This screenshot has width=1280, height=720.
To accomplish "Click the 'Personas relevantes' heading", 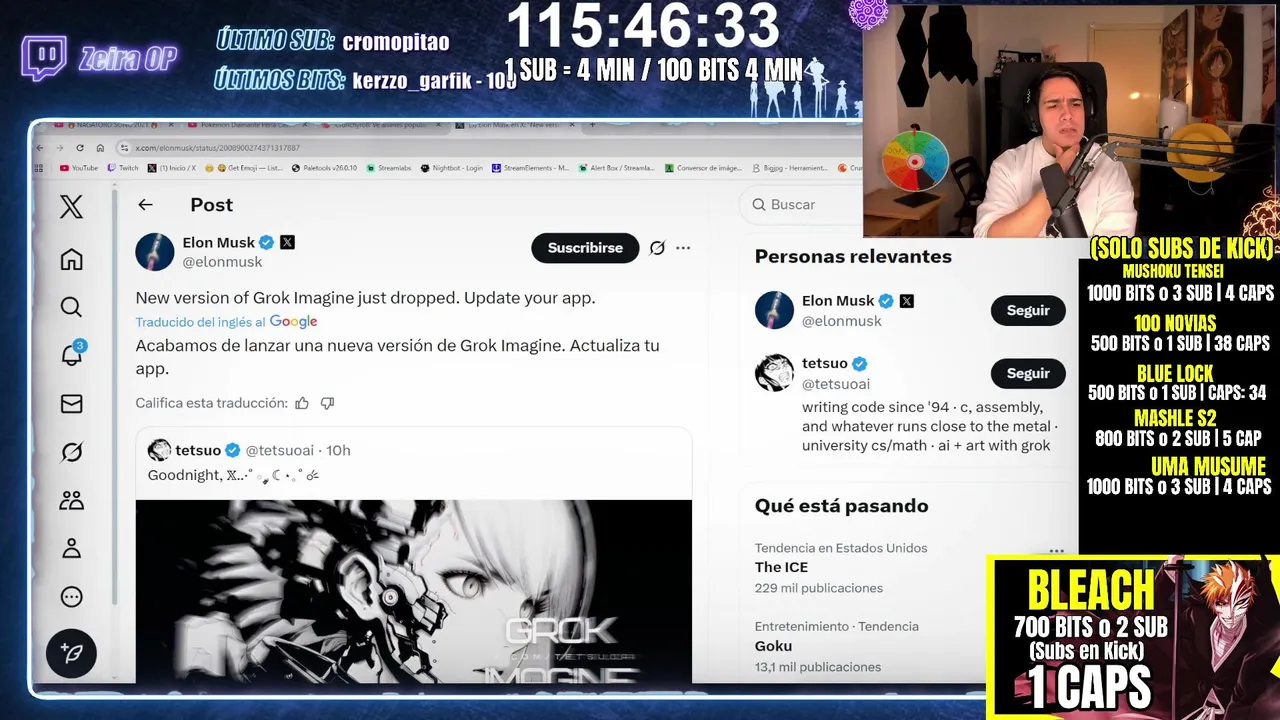I will [853, 257].
